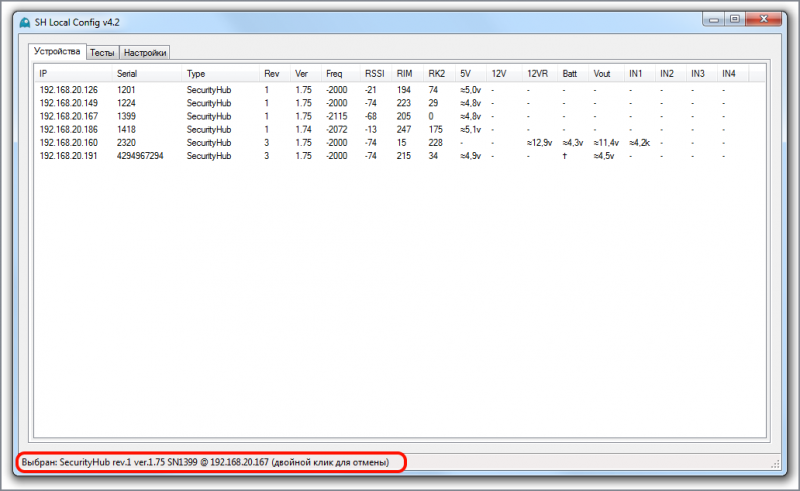Minimize the SH Local Config window

coord(714,19)
